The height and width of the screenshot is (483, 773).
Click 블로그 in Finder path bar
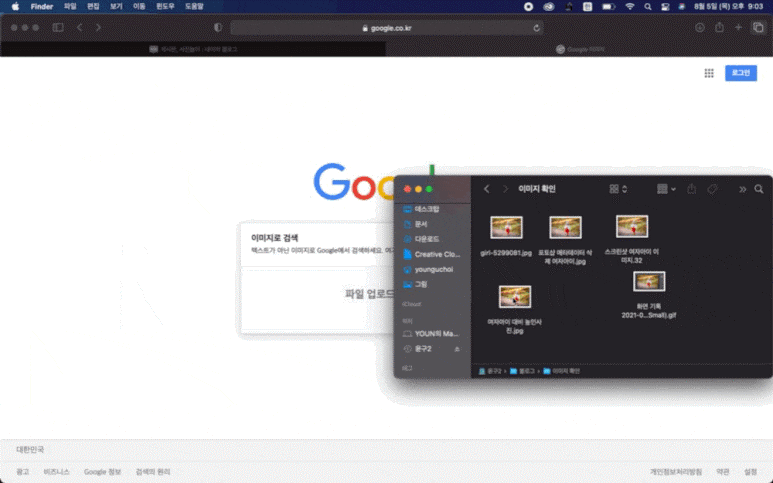click(523, 371)
